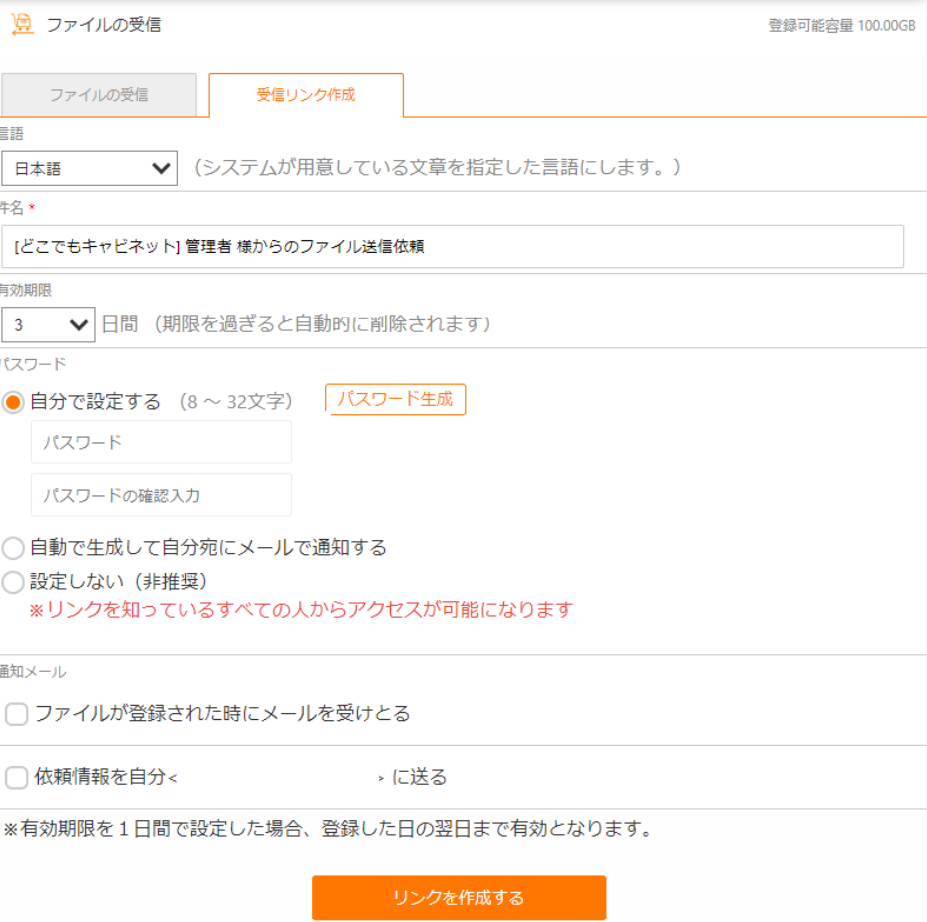Click the パスワードの確認入力 confirmation field

(160, 494)
